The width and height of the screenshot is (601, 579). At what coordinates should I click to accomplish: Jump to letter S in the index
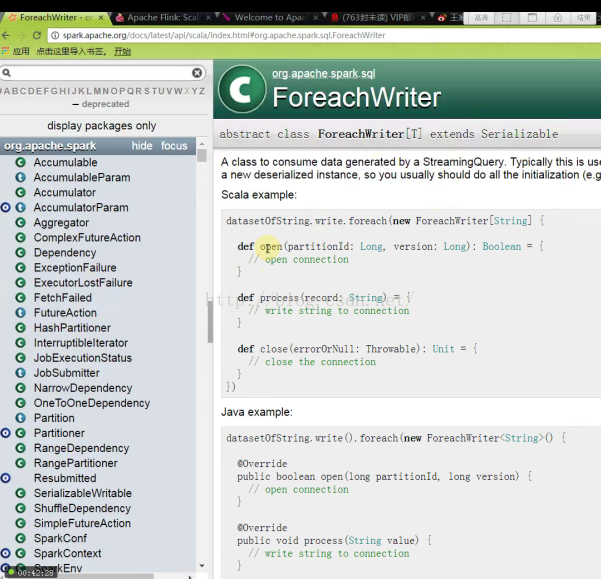click(x=147, y=91)
